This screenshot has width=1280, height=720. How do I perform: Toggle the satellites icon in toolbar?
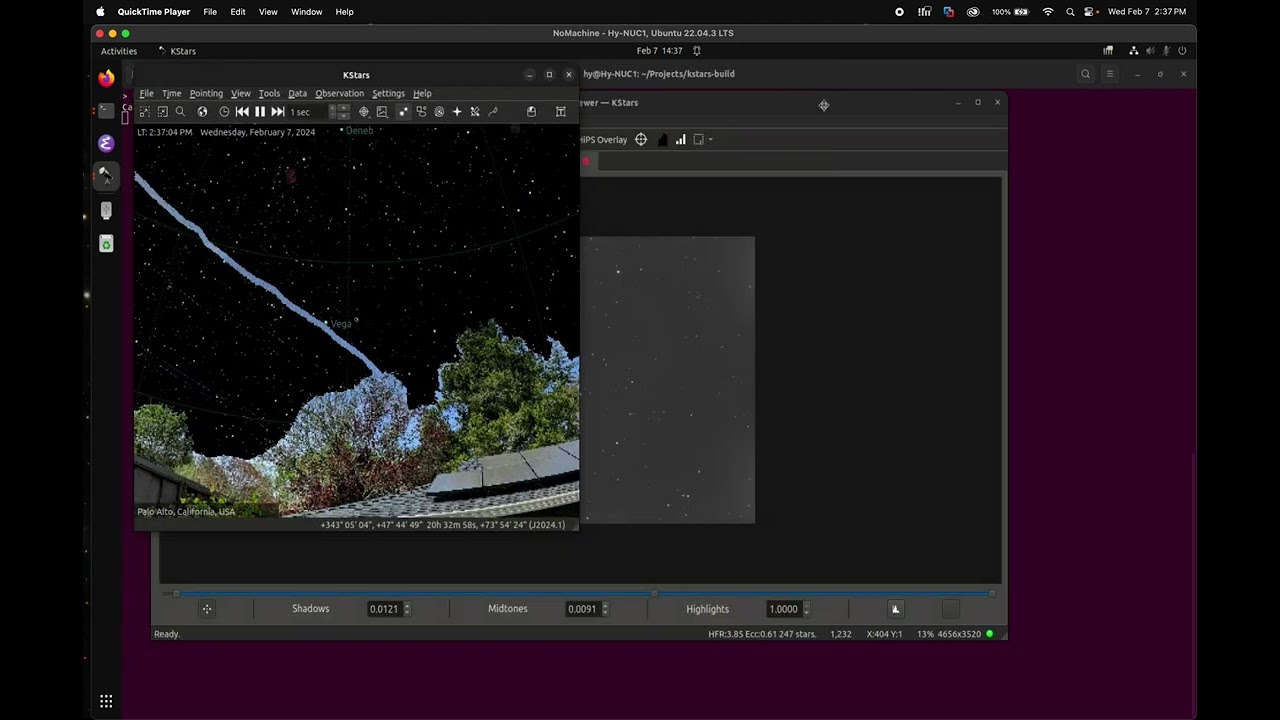[x=474, y=112]
